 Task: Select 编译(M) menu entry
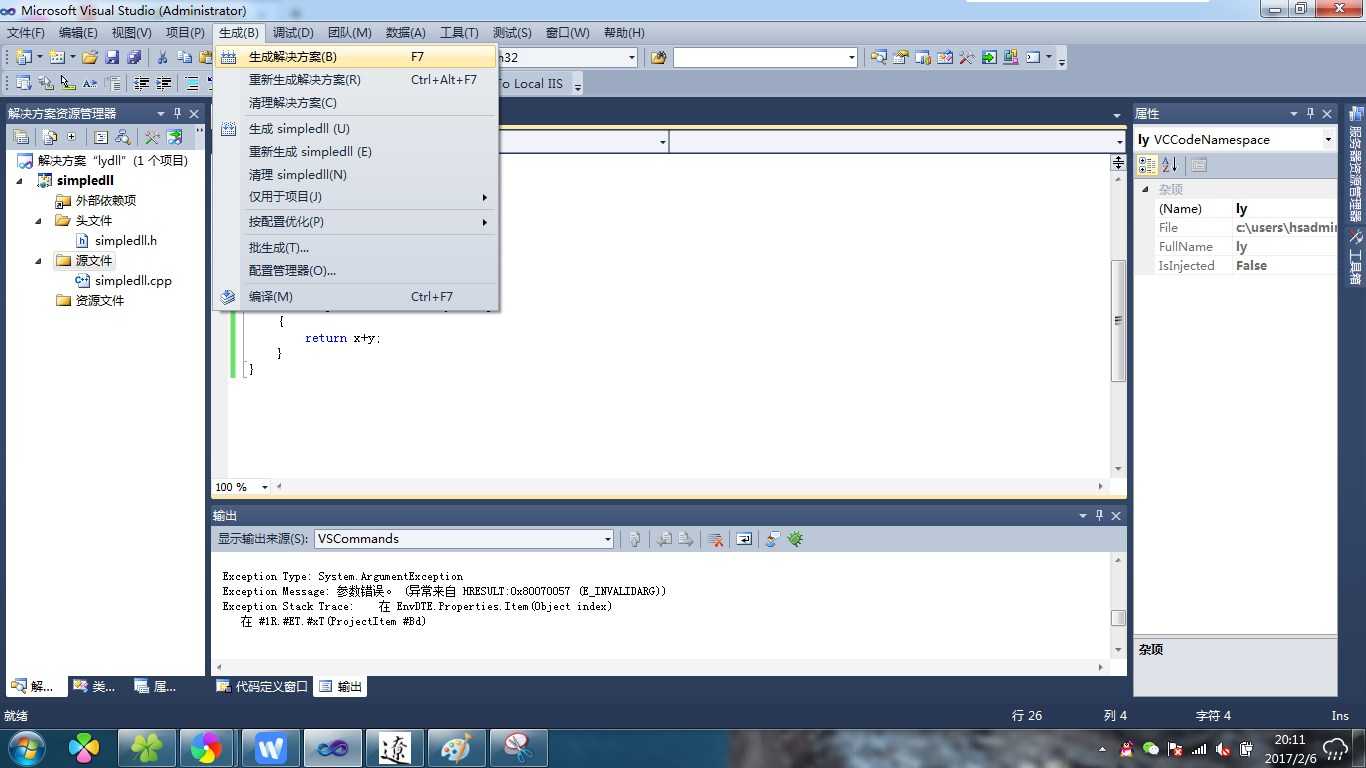356,297
